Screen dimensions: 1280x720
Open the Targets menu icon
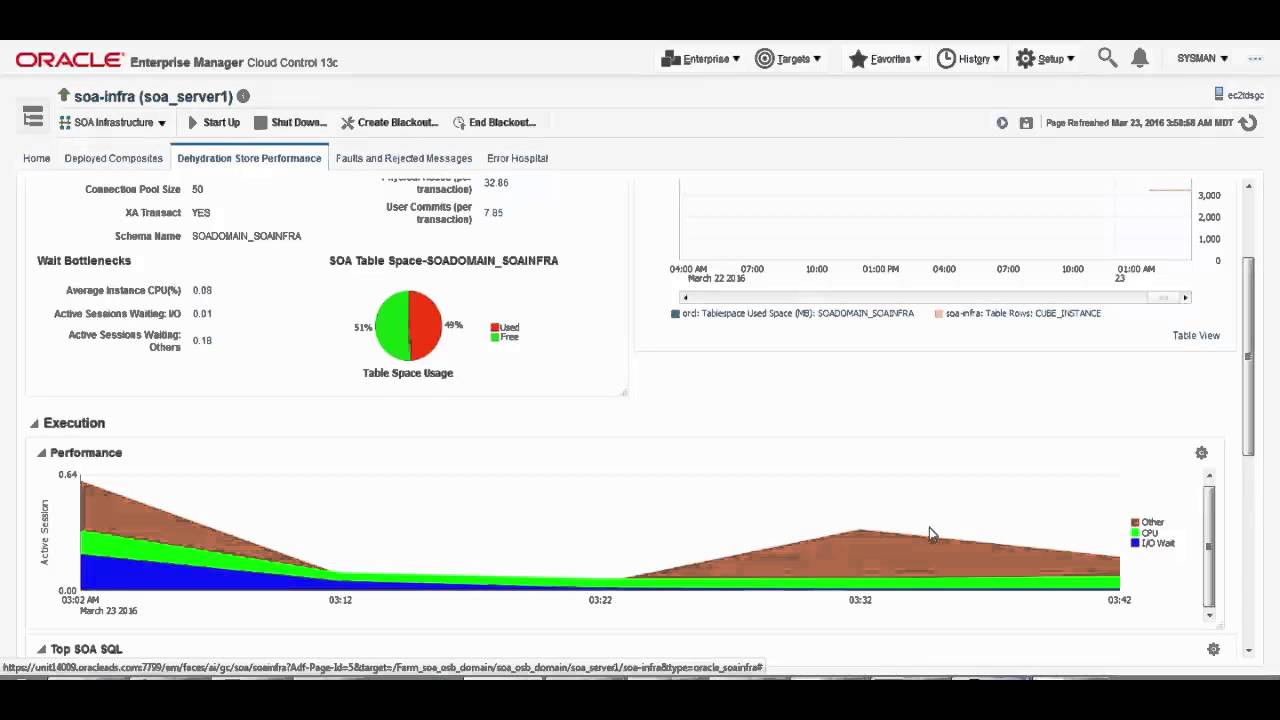(x=766, y=59)
